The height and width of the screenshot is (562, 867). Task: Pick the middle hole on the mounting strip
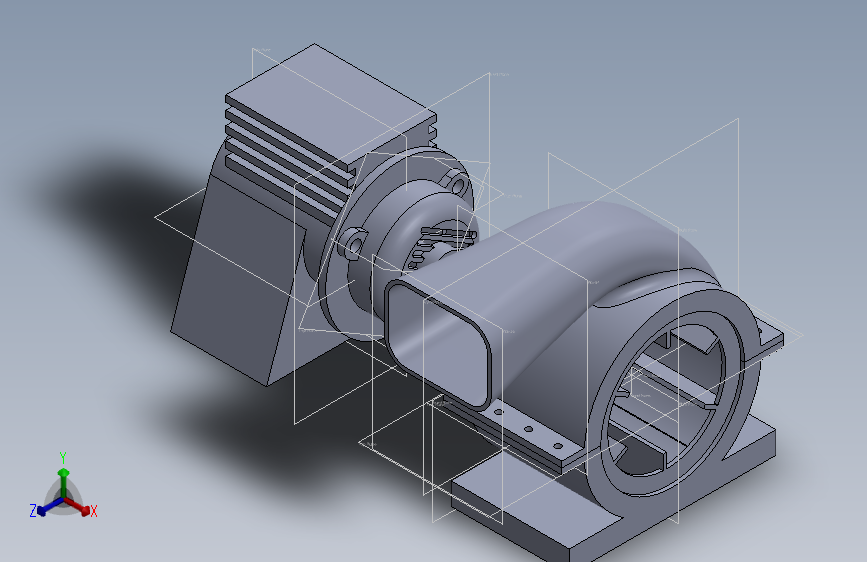tap(529, 429)
